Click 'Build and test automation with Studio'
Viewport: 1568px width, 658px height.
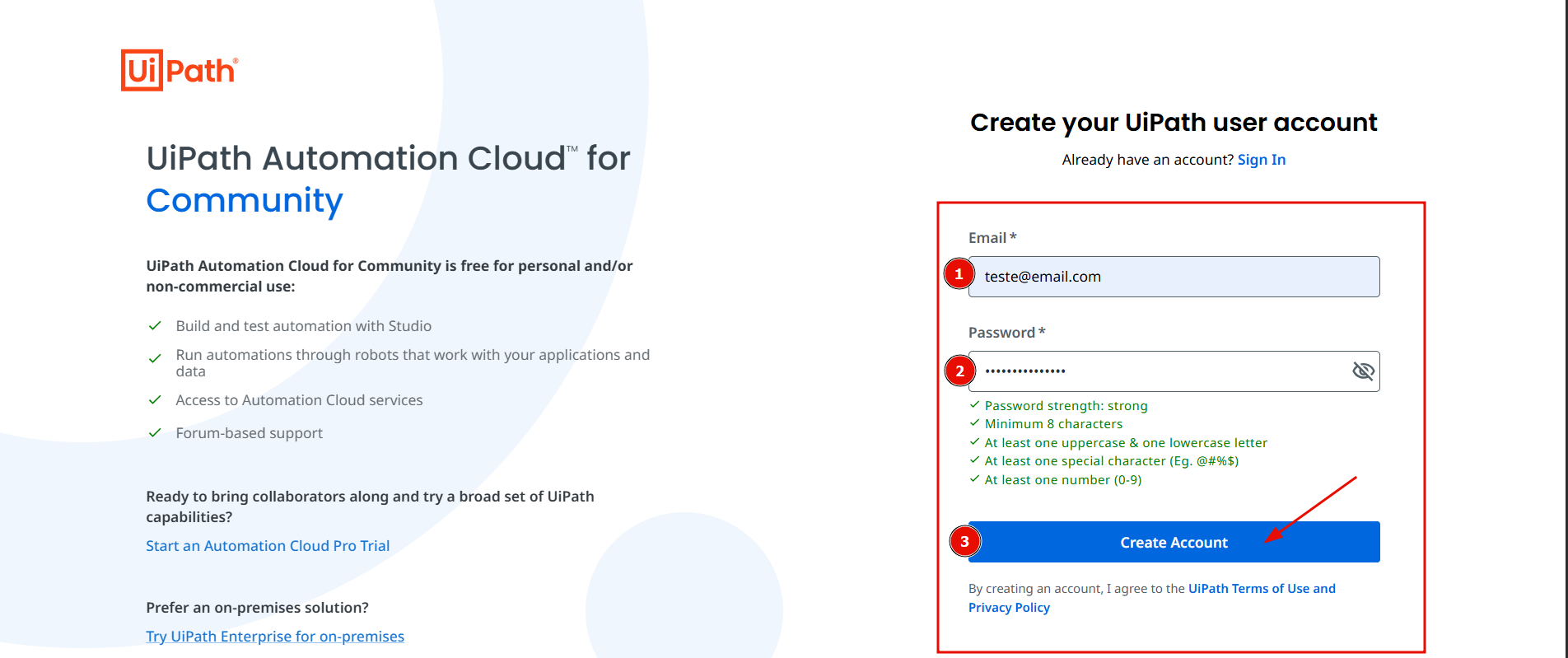click(303, 326)
